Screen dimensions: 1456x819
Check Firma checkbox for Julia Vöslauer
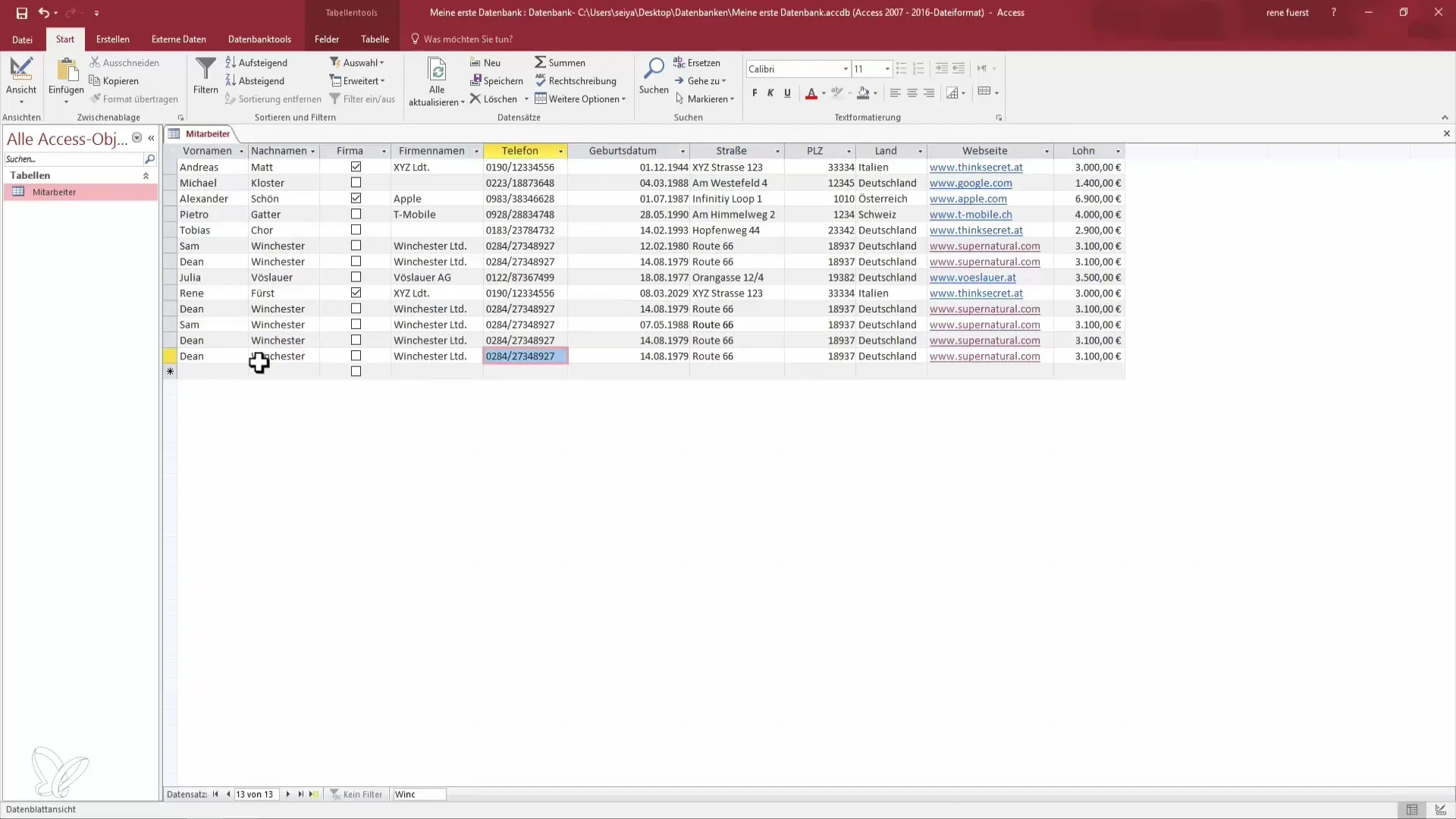coord(356,277)
